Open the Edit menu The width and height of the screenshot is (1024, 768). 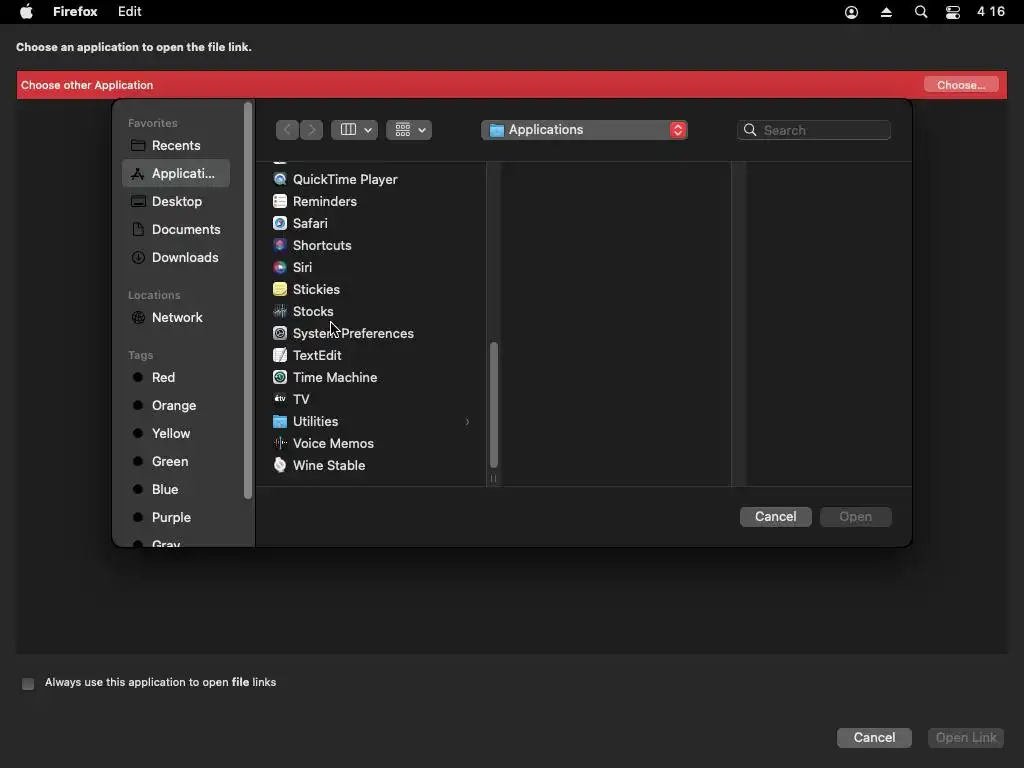(x=129, y=12)
